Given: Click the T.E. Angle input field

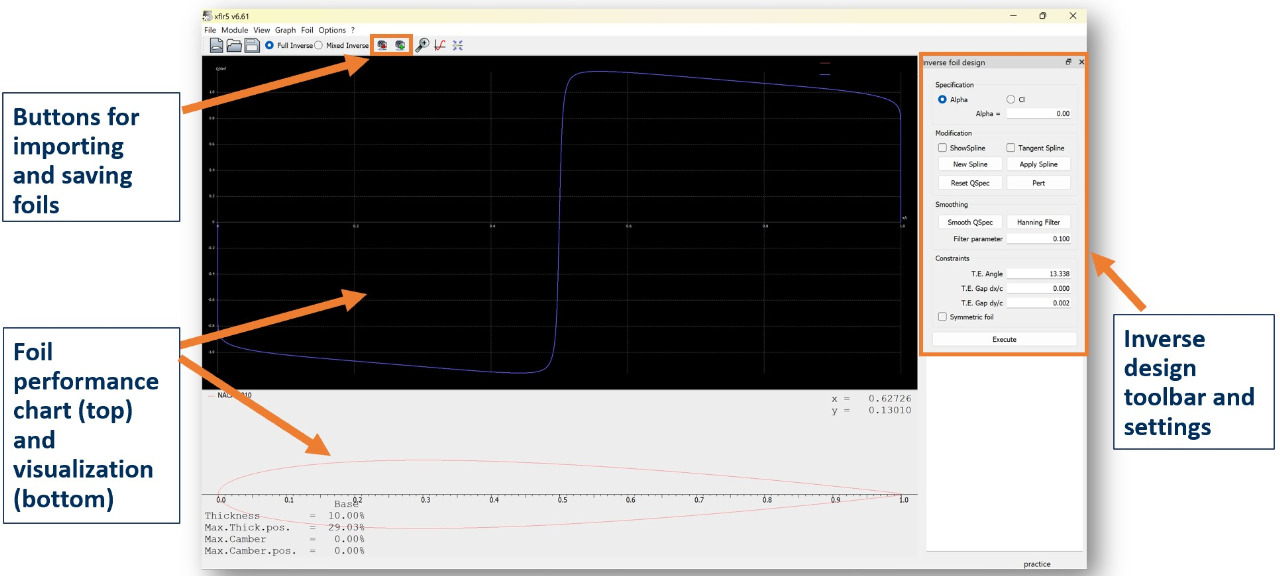Looking at the screenshot, I should coord(1039,273).
